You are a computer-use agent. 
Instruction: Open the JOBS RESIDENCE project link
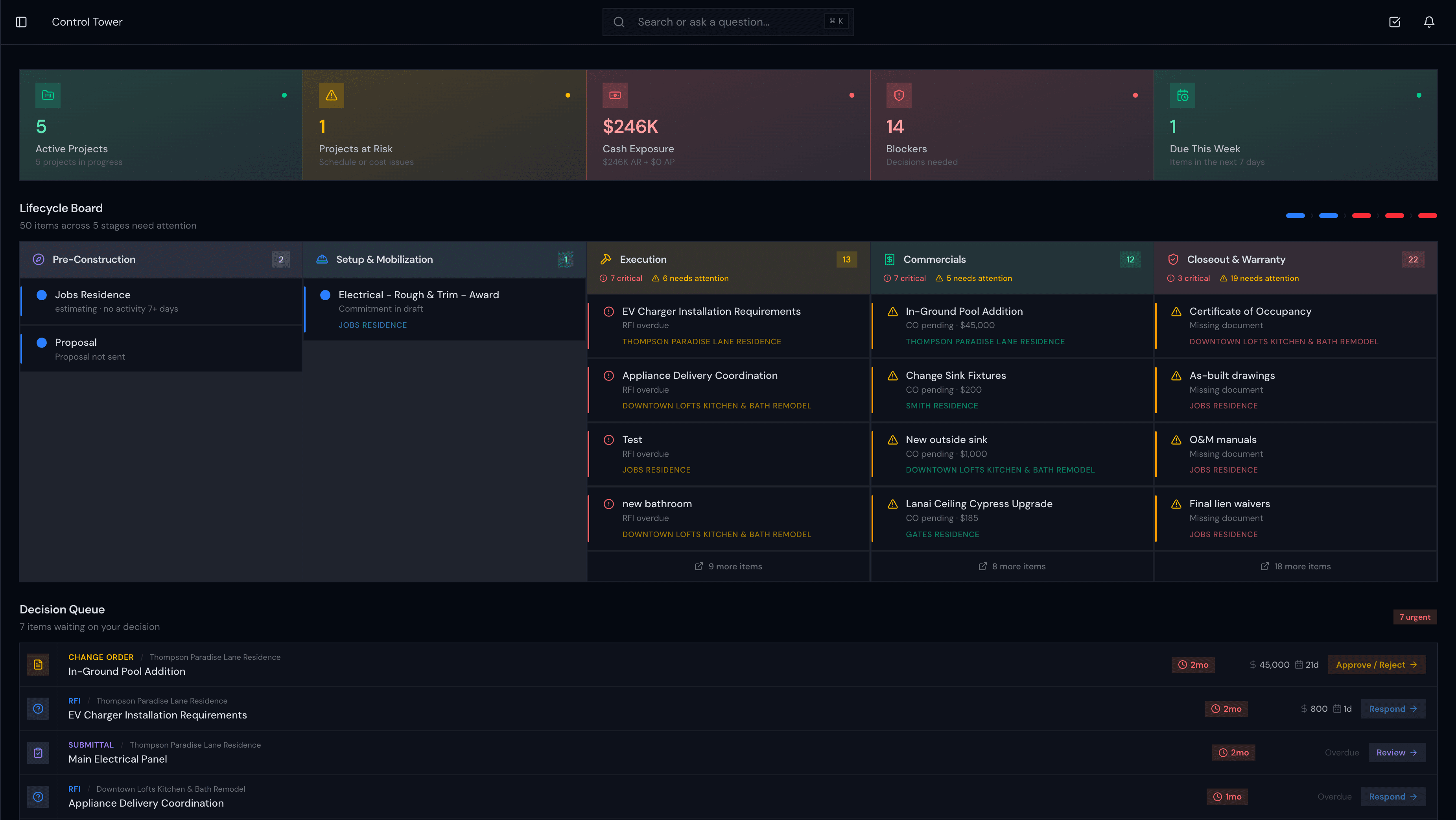[x=372, y=325]
